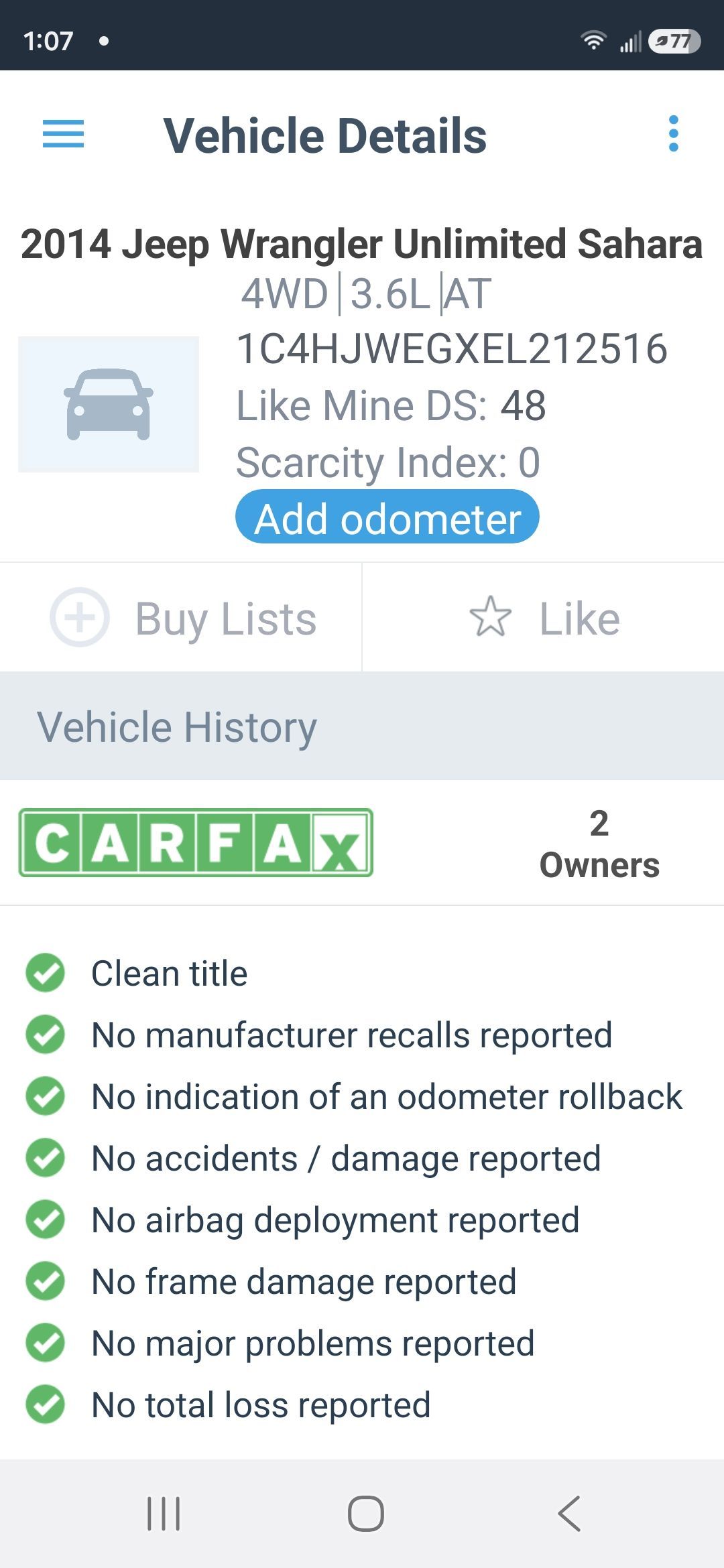Open the hamburger navigation menu

click(x=63, y=134)
